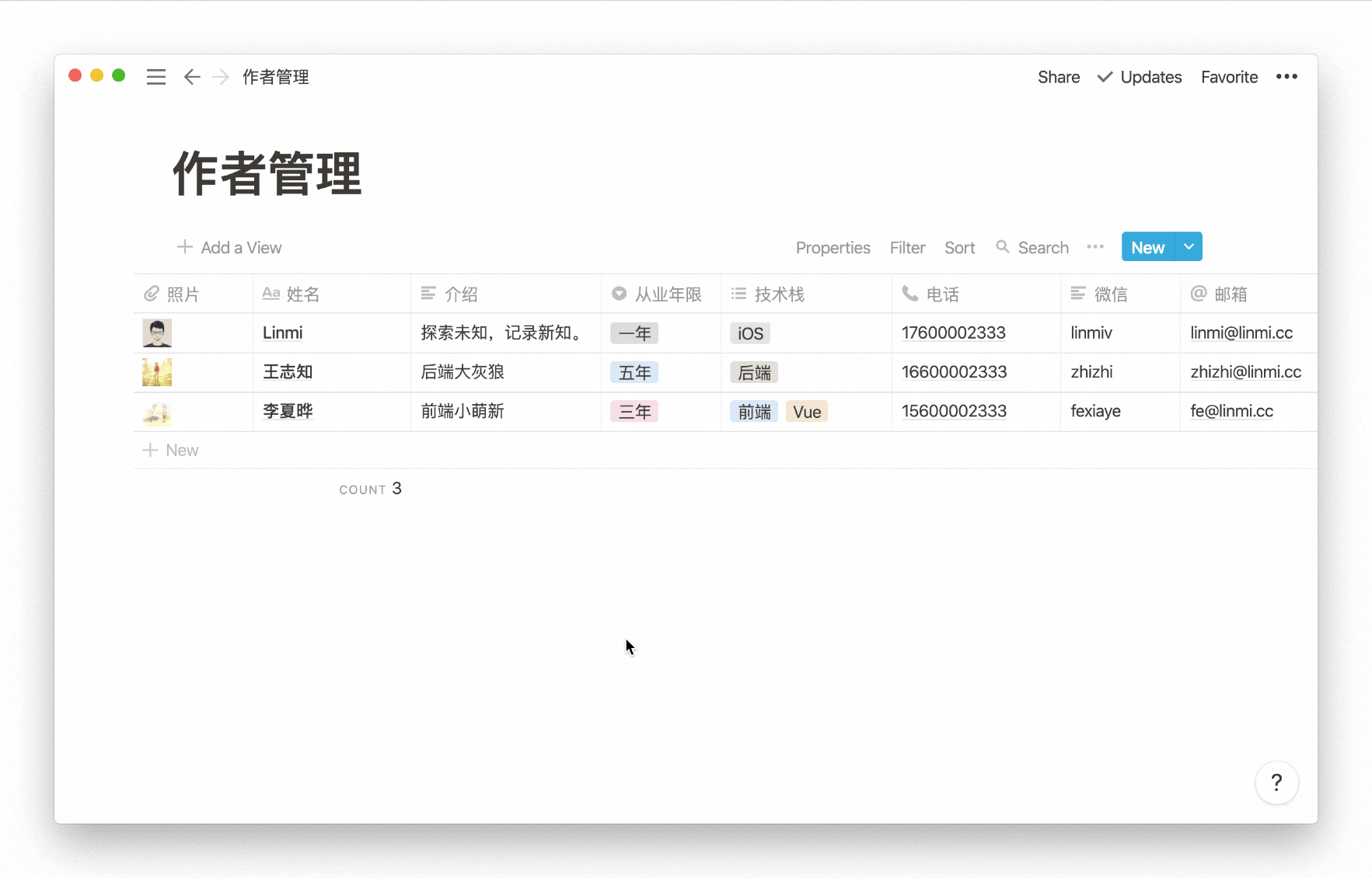The height and width of the screenshot is (878, 1372).
Task: Click the Updates checkmark icon
Action: point(1105,77)
